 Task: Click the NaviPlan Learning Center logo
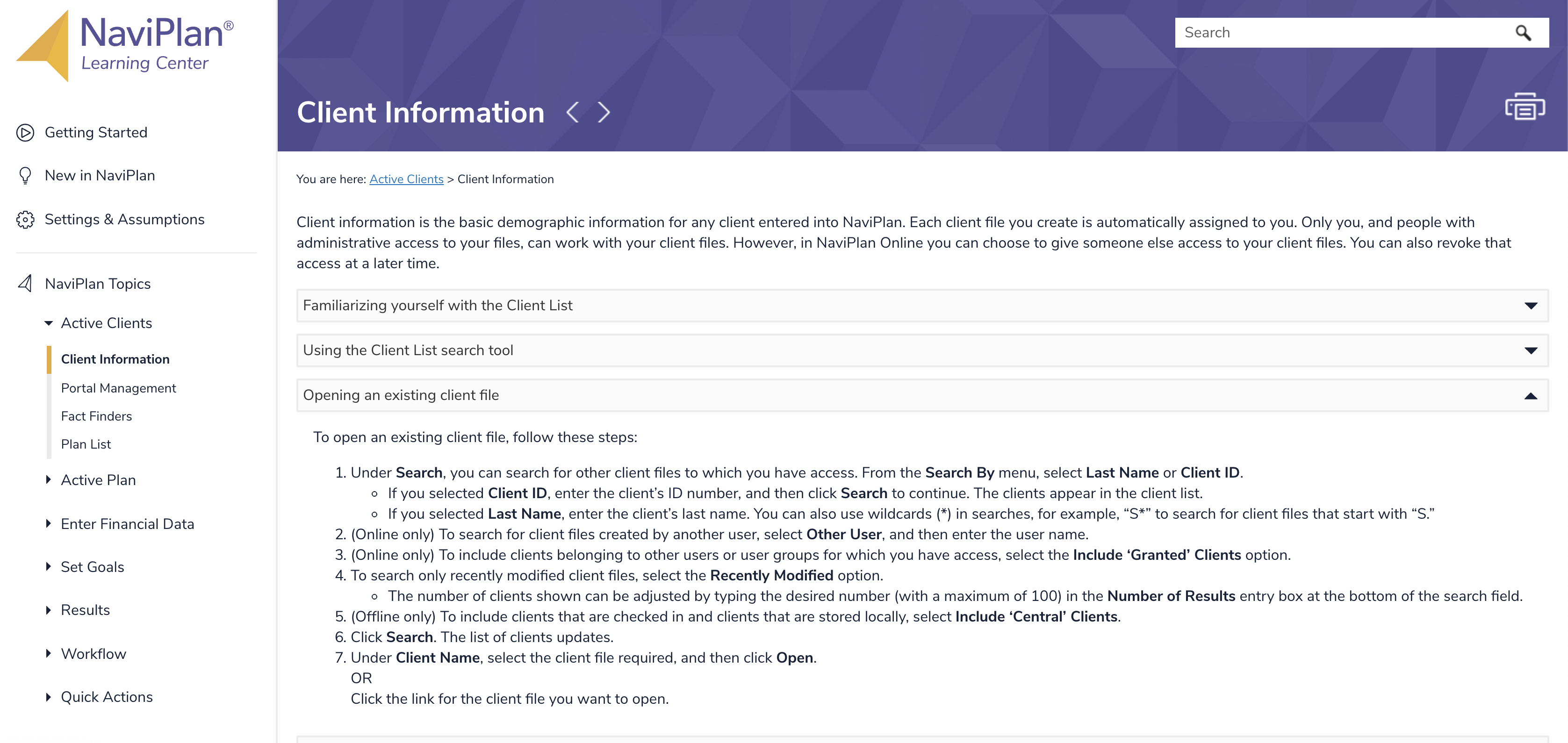[x=125, y=46]
